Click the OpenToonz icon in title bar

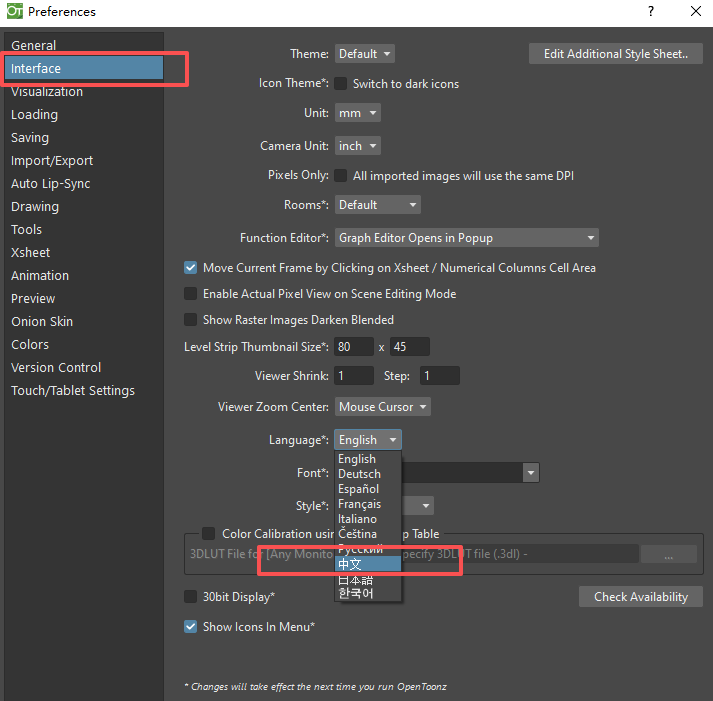click(x=15, y=11)
